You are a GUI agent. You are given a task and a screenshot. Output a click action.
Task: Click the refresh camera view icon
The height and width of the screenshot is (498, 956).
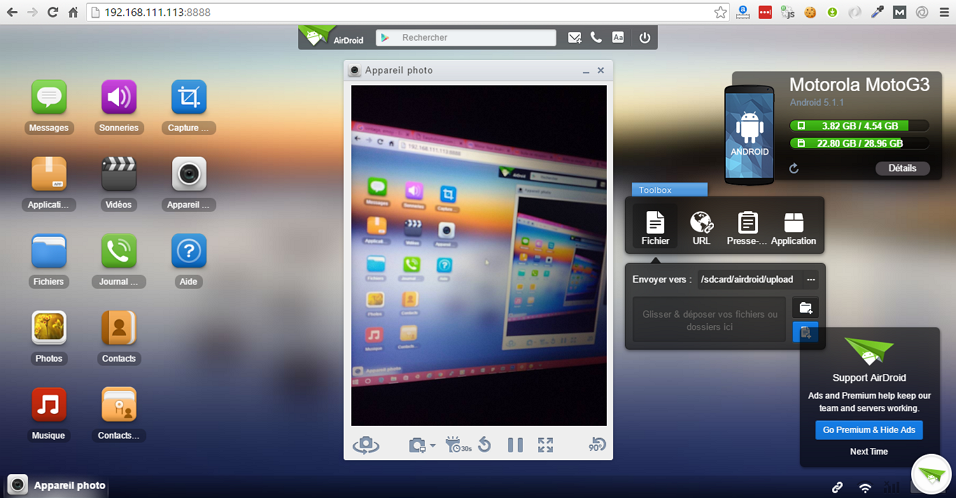tap(485, 445)
